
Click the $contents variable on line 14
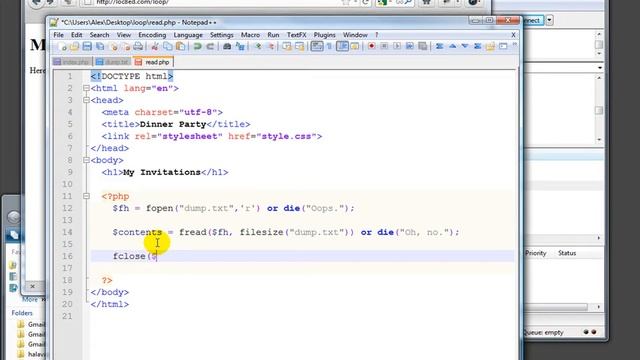[137, 232]
